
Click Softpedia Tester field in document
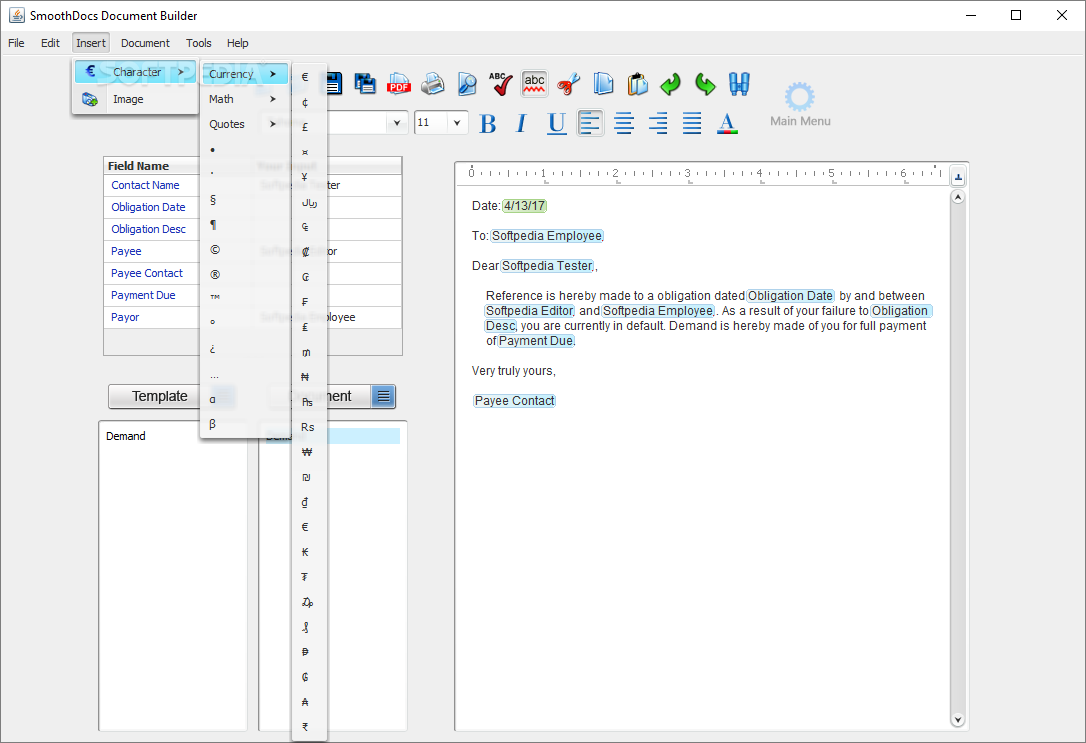547,266
